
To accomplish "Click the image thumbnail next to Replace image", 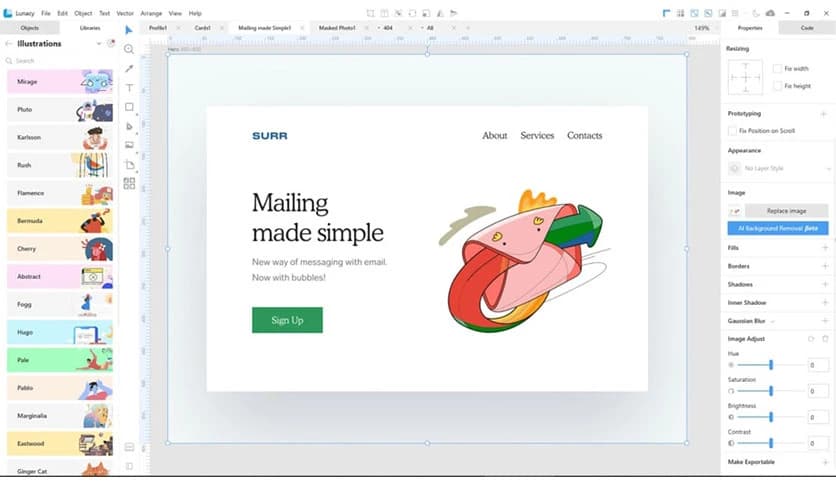I will click(735, 211).
